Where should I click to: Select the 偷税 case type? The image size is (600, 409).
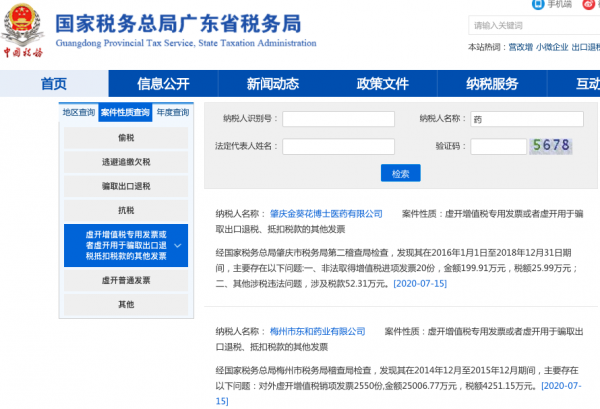point(125,137)
